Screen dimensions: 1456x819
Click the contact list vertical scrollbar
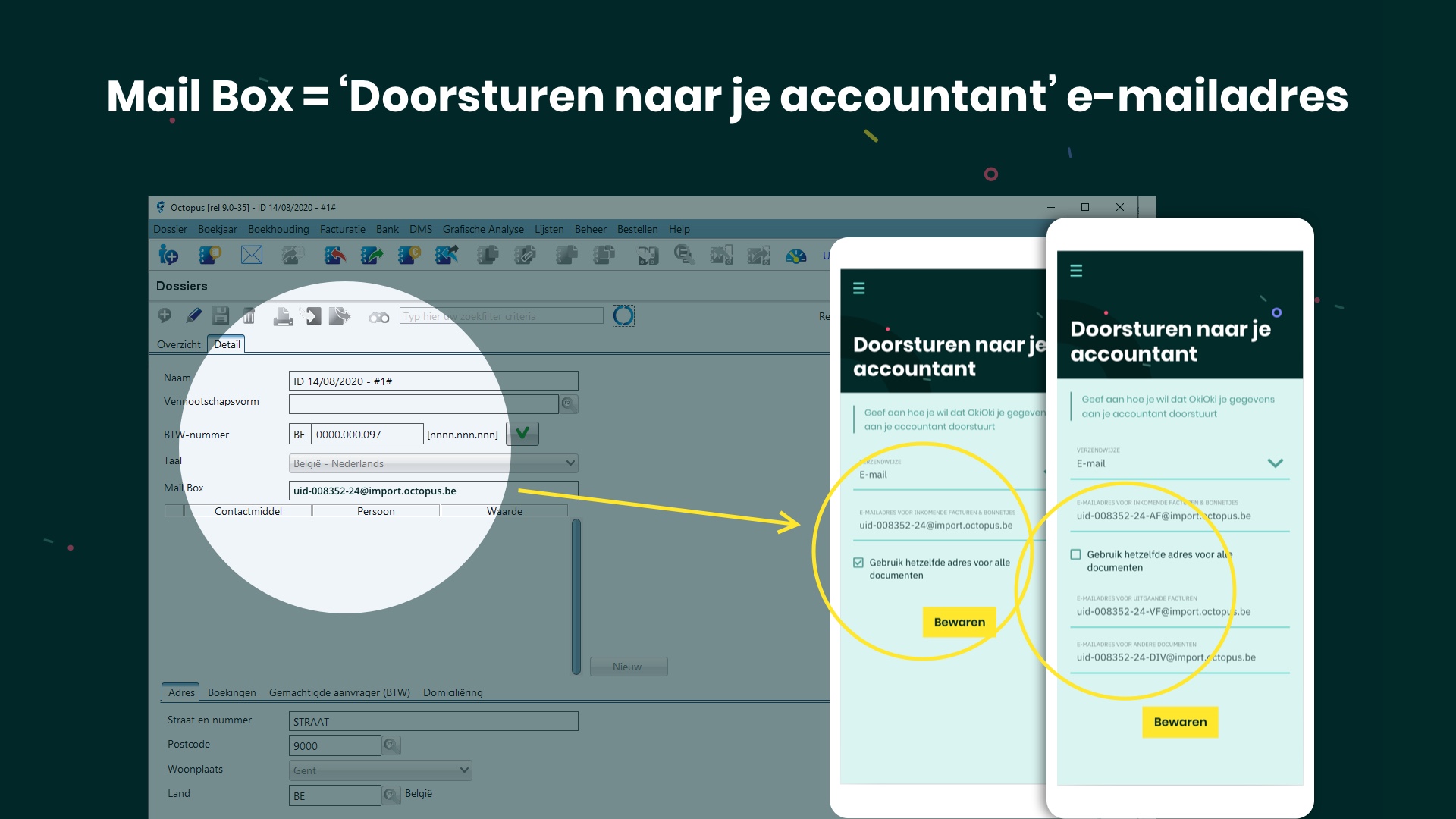(576, 597)
